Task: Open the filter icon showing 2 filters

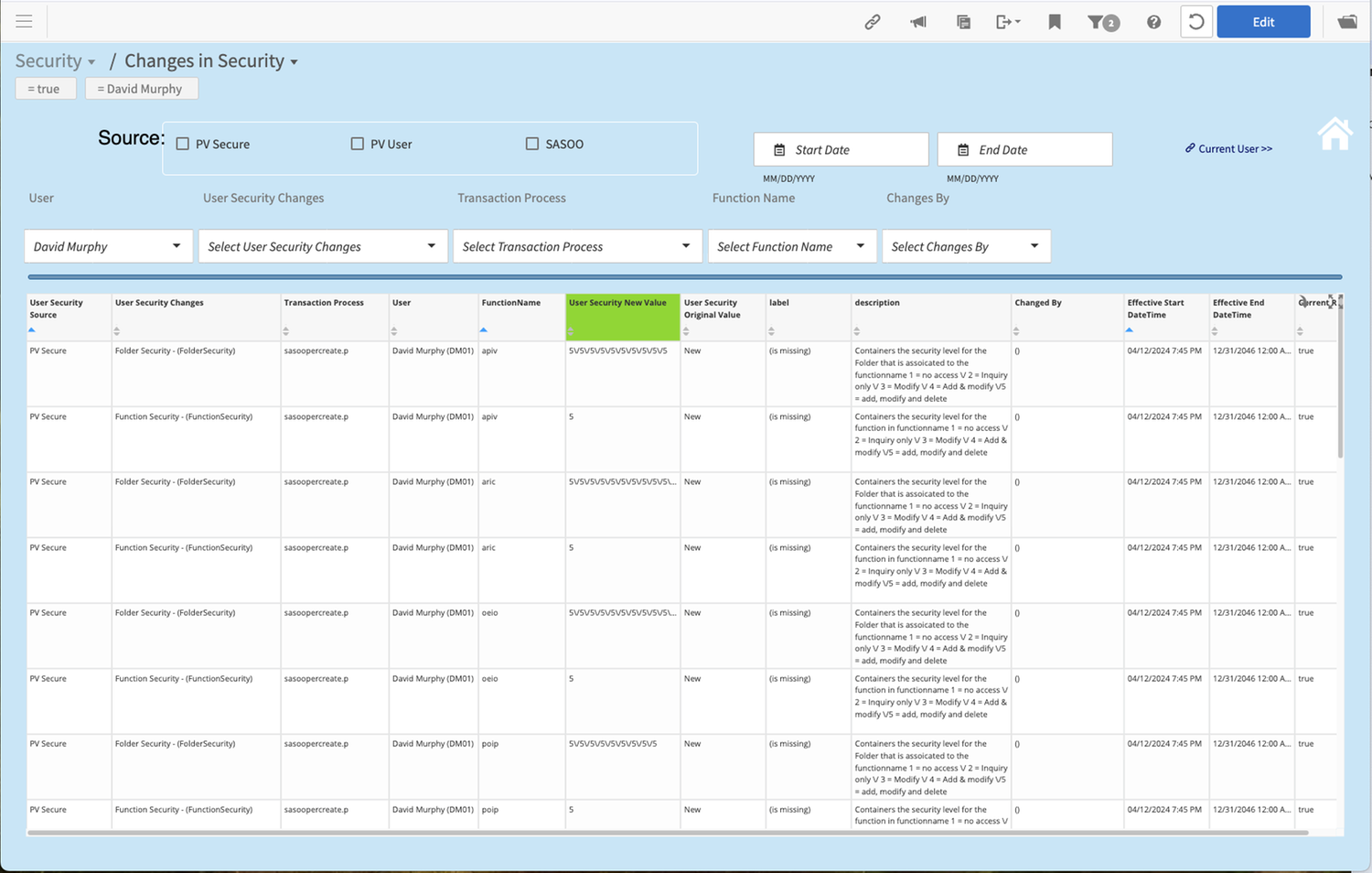Action: point(1099,21)
